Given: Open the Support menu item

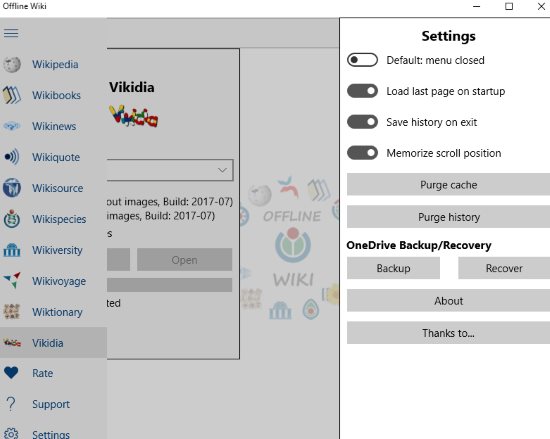Looking at the screenshot, I should click(x=53, y=404).
